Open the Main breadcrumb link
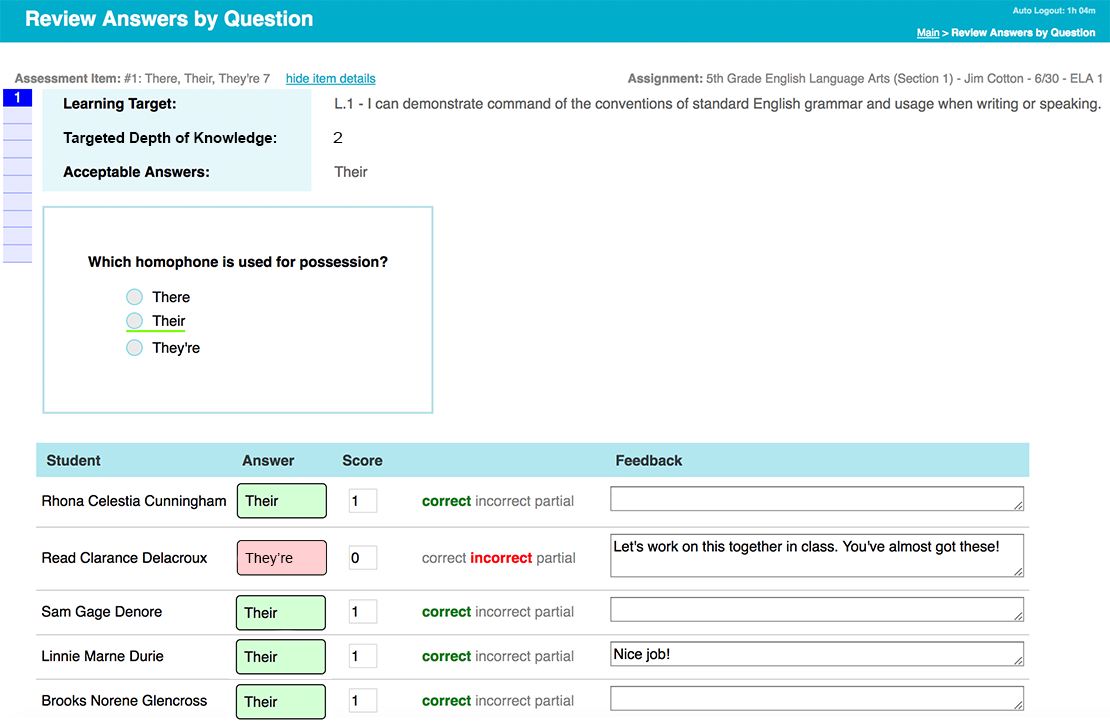This screenshot has height=728, width=1110. click(928, 33)
